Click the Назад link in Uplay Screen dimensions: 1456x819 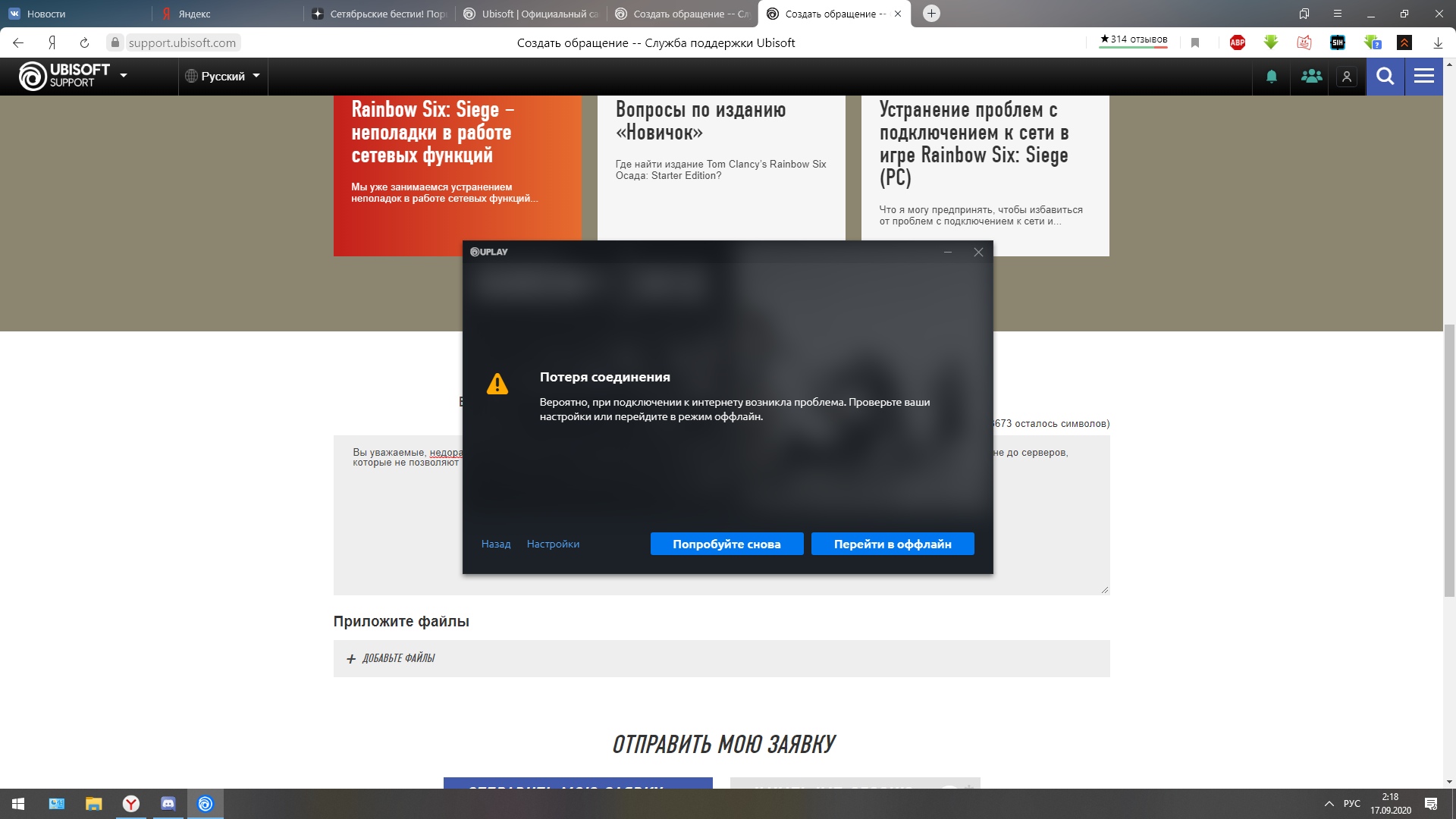(496, 544)
